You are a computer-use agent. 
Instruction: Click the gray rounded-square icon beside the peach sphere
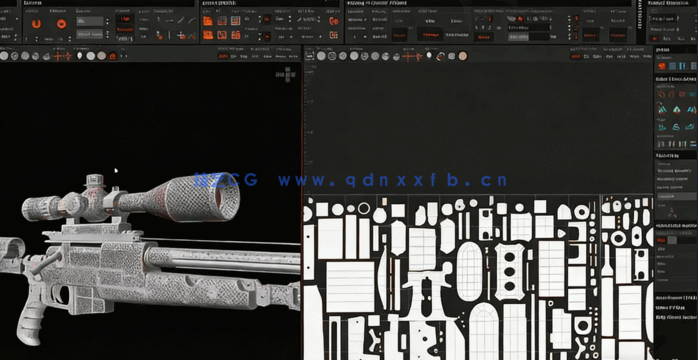point(451,56)
